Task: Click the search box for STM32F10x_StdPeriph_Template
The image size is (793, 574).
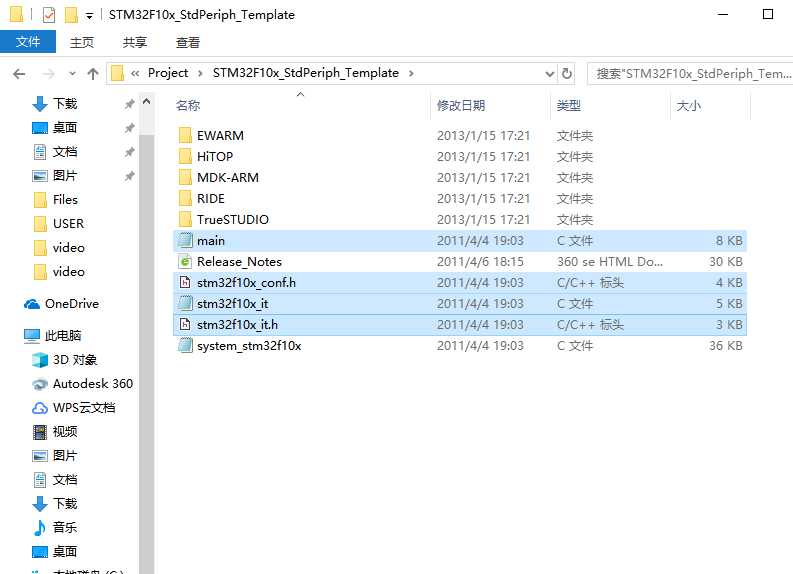Action: 690,74
